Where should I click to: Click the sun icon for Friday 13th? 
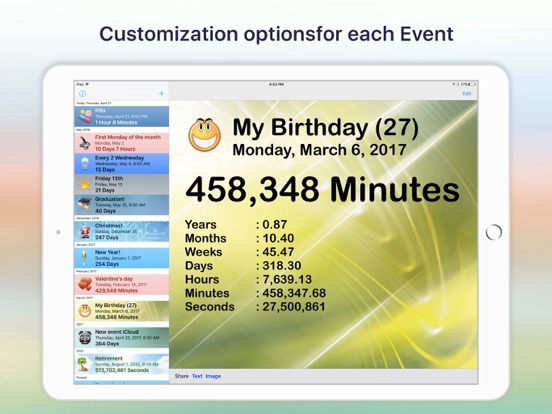[84, 184]
